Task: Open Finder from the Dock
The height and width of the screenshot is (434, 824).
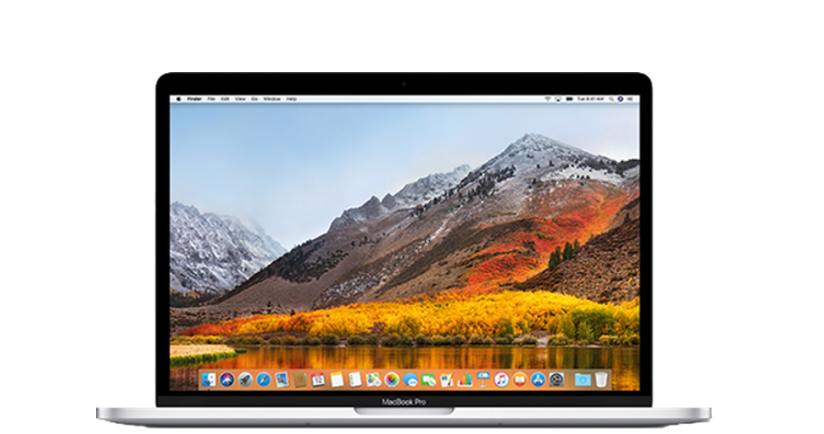Action: 209,379
